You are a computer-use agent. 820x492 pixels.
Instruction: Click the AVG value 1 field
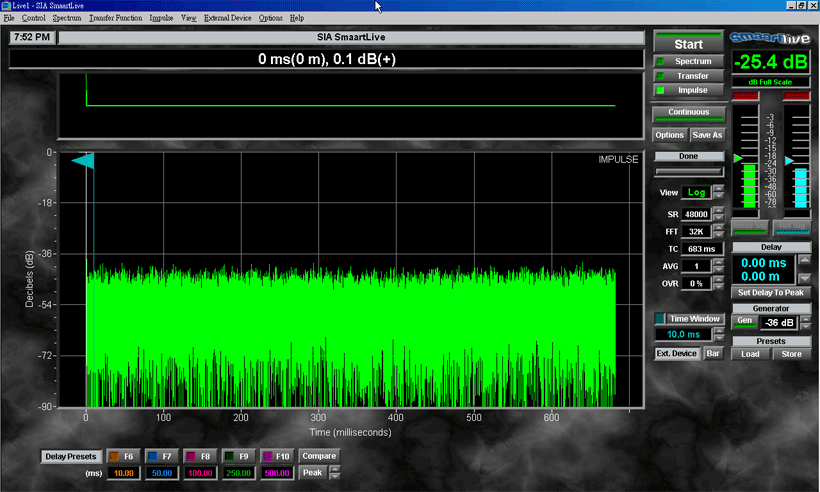point(696,266)
